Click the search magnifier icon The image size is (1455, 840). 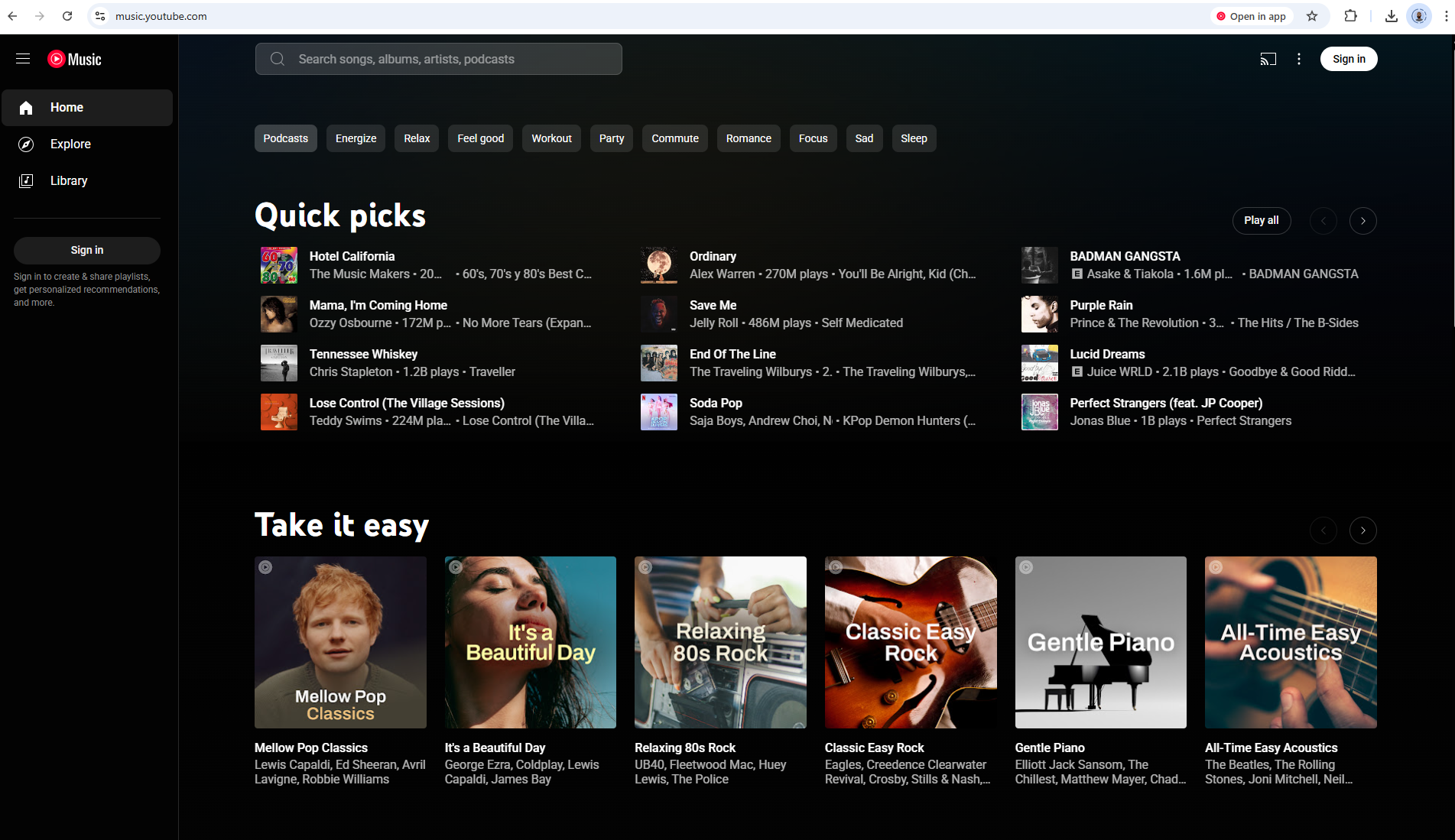pos(277,58)
